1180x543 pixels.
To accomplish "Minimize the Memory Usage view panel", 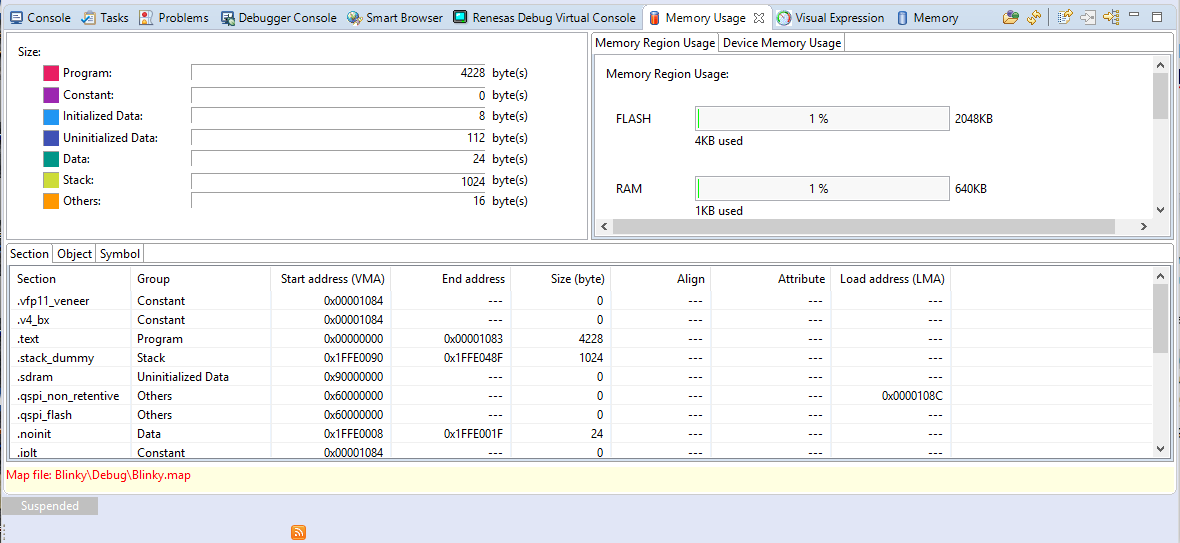I will (1134, 17).
